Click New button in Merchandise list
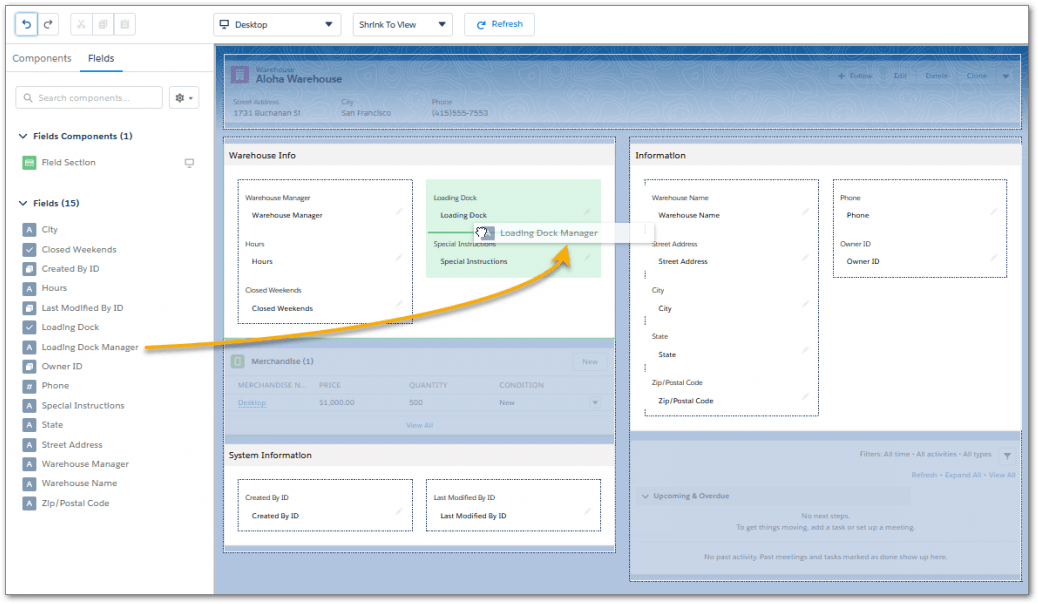Image resolution: width=1038 pixels, height=604 pixels. click(x=590, y=362)
